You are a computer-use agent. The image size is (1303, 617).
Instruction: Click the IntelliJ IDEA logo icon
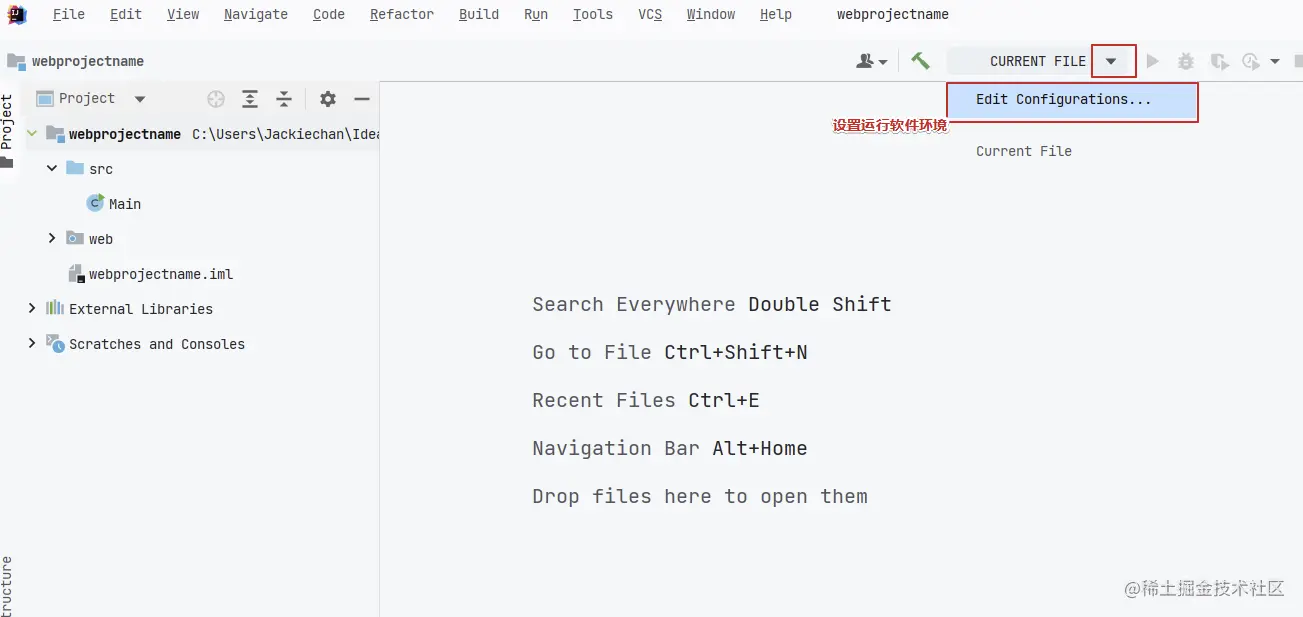pyautogui.click(x=16, y=14)
